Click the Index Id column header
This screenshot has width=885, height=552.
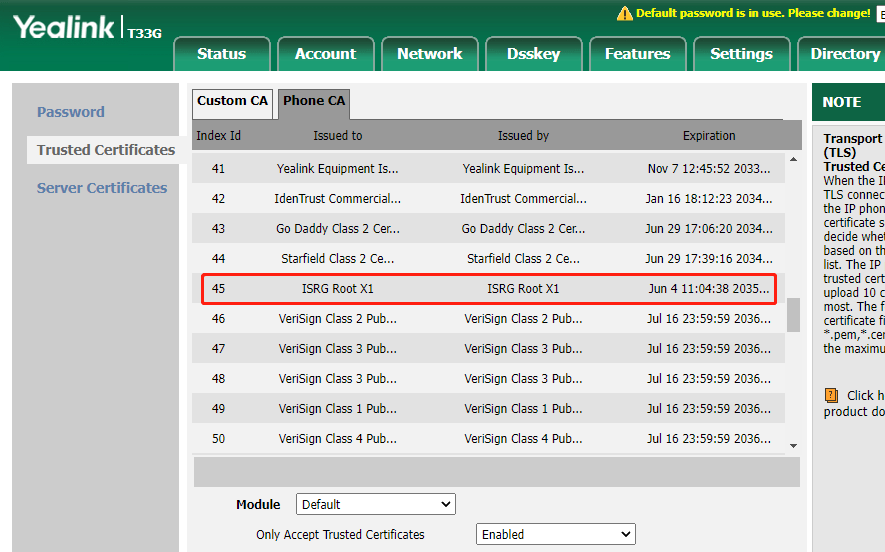218,135
